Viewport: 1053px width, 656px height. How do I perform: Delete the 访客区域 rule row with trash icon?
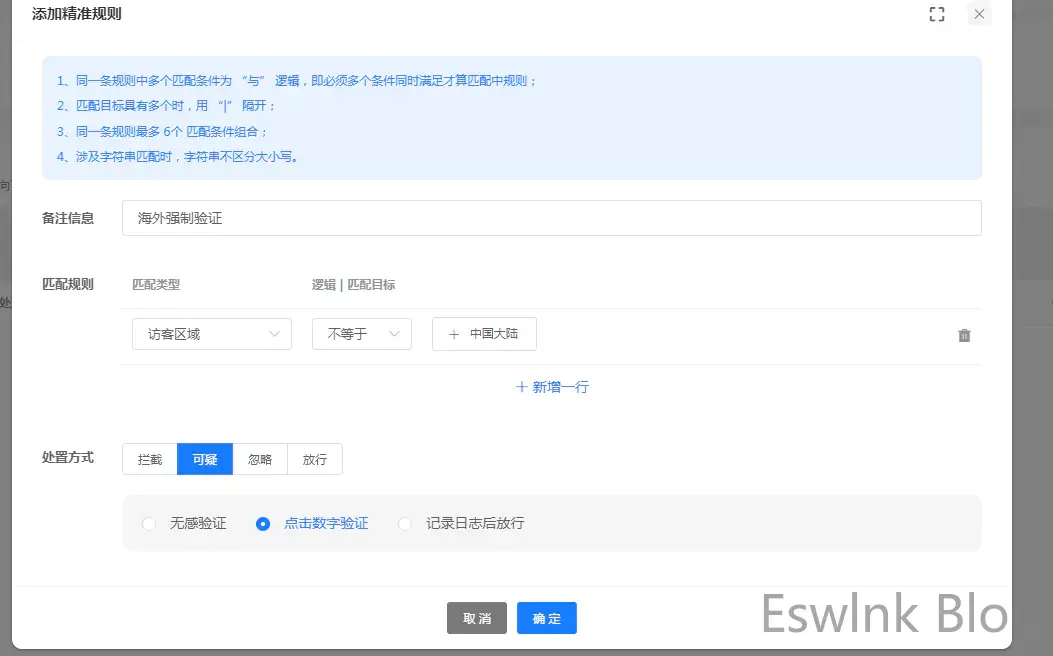(964, 335)
